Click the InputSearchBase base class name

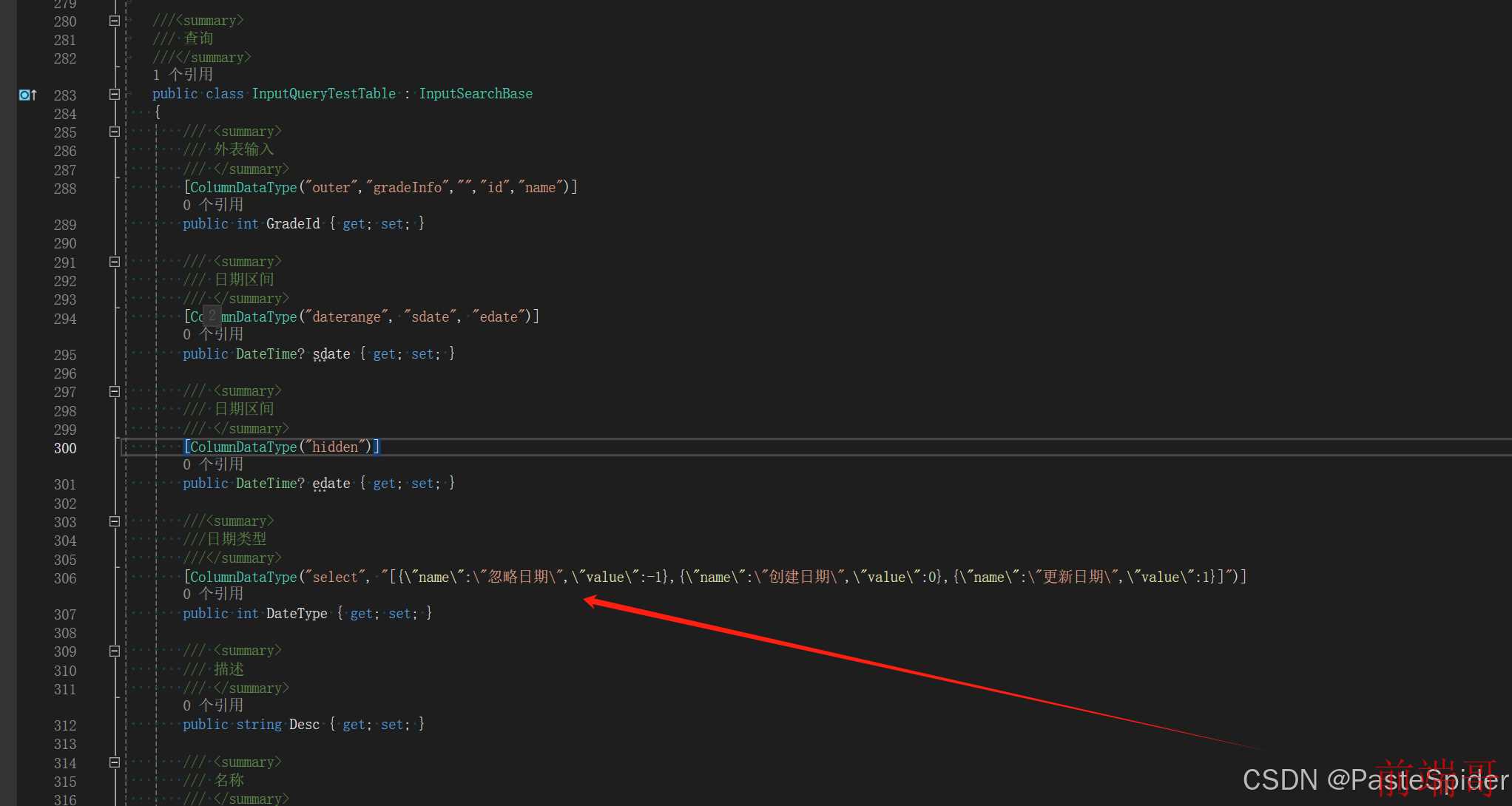pyautogui.click(x=476, y=94)
